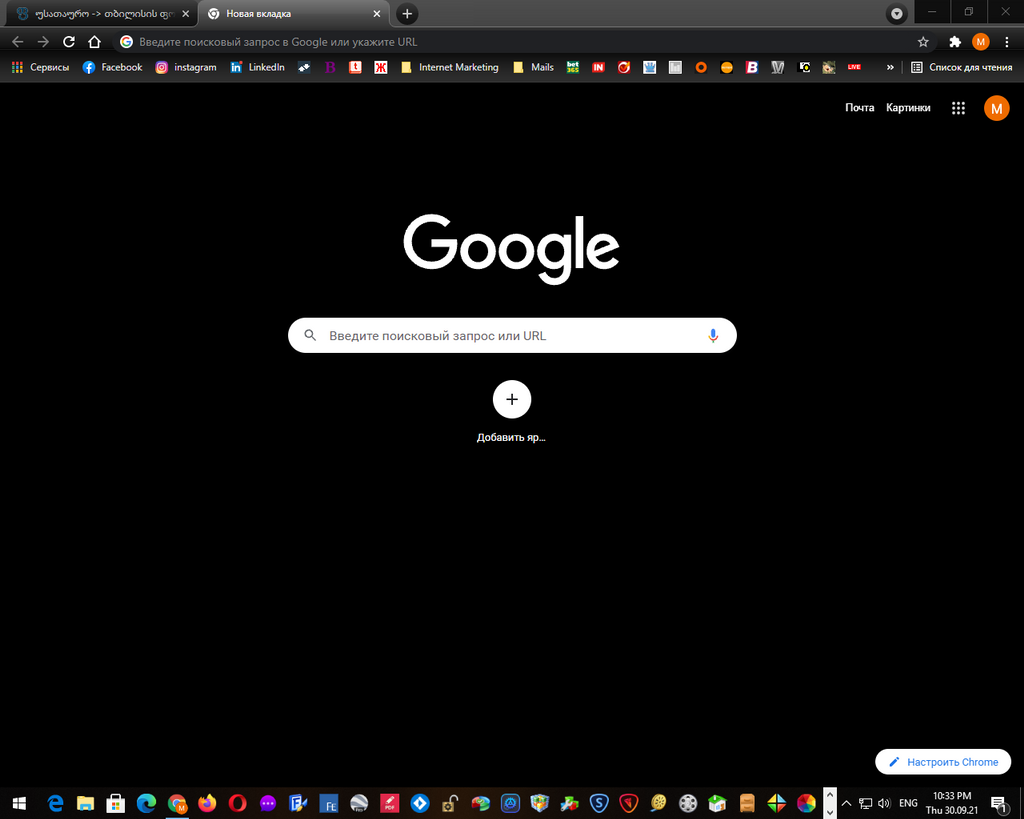1024x819 pixels.
Task: Open Chrome's three-dot menu
Action: 1006,42
